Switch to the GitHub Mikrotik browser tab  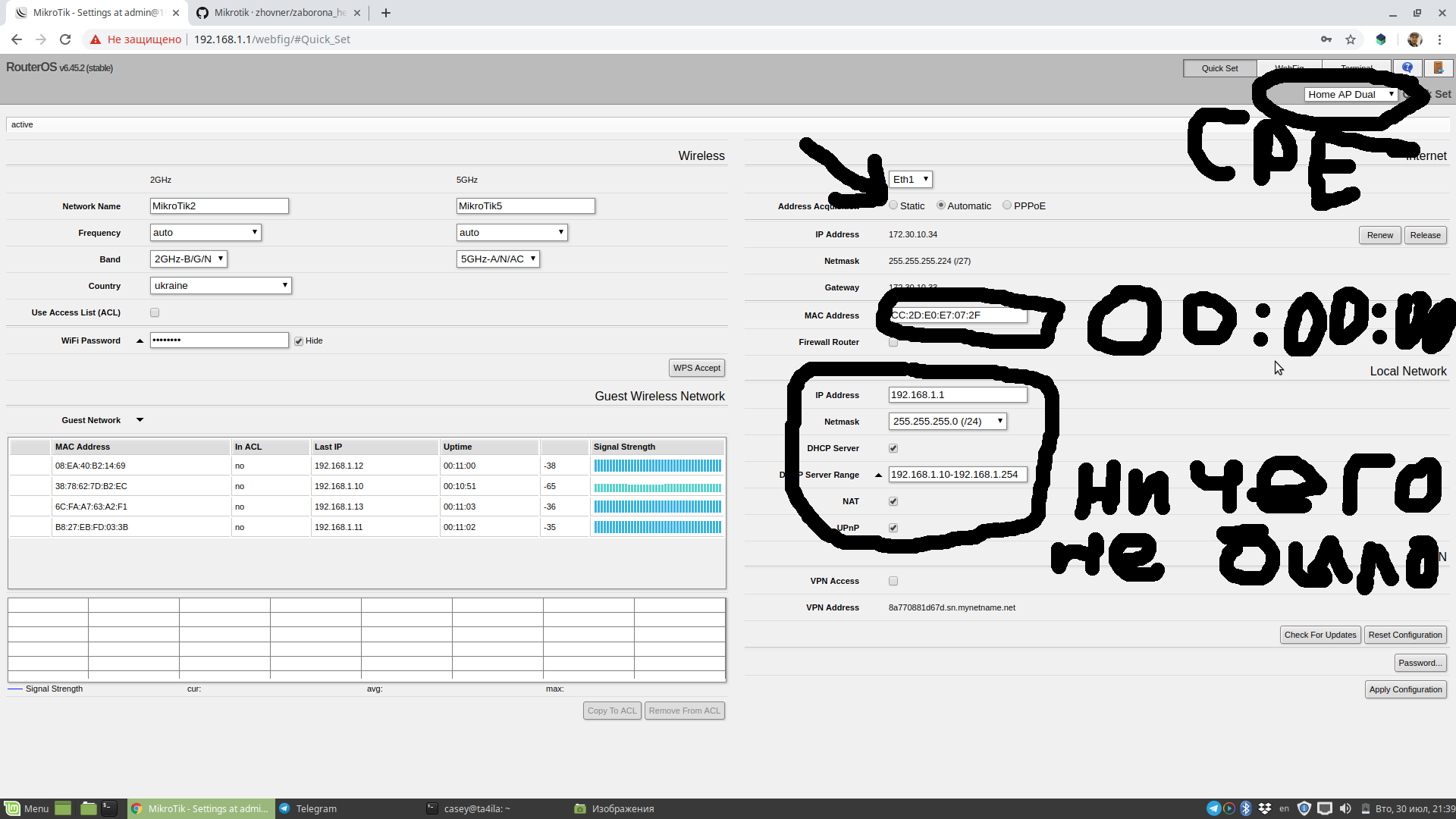(278, 13)
